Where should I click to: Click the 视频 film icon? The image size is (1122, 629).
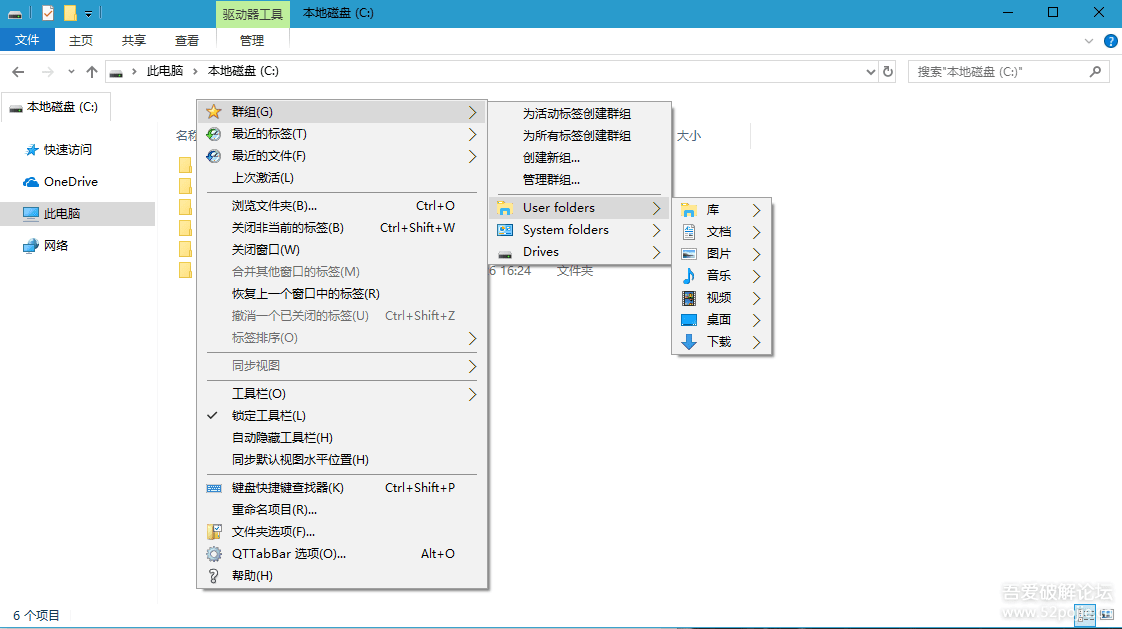pos(689,298)
